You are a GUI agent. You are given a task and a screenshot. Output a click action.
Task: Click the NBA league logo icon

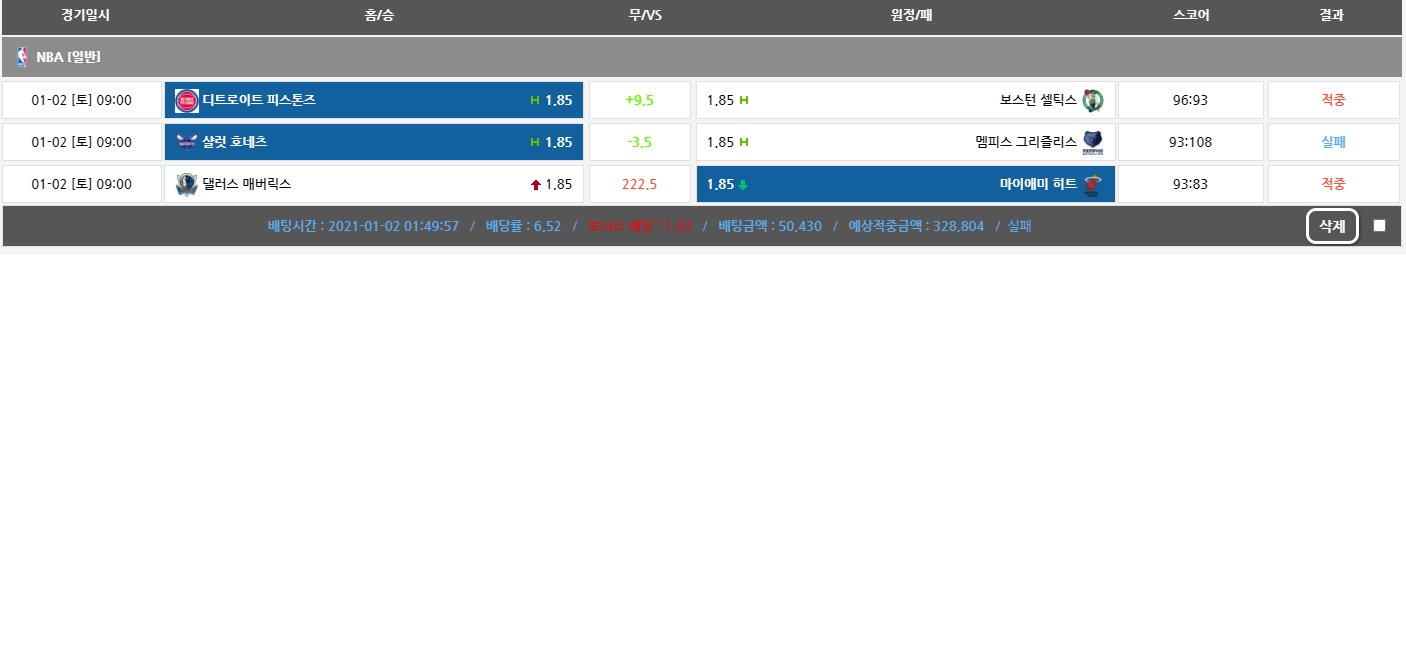pos(22,57)
